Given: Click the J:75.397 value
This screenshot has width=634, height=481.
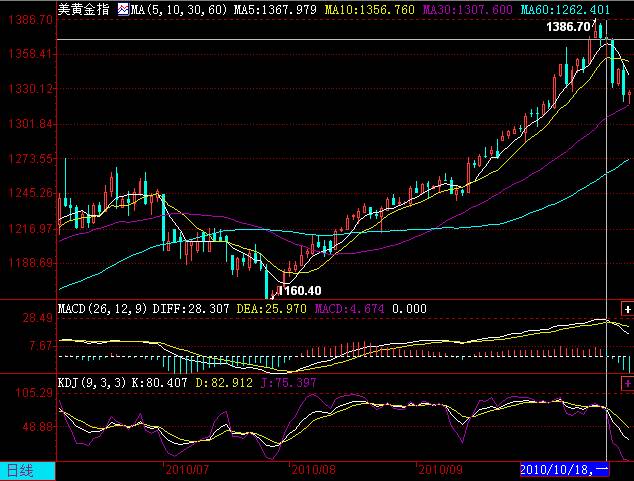Looking at the screenshot, I should pyautogui.click(x=288, y=382).
